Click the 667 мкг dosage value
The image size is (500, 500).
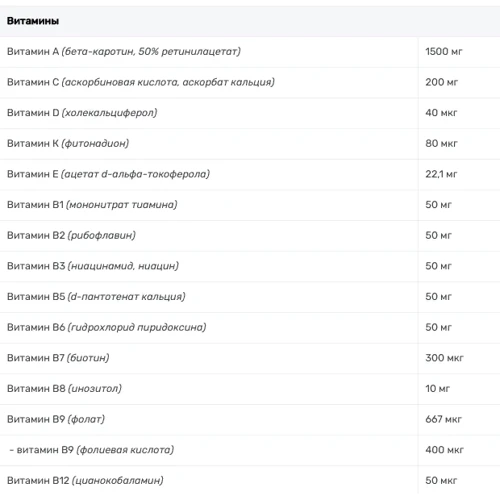click(x=443, y=419)
